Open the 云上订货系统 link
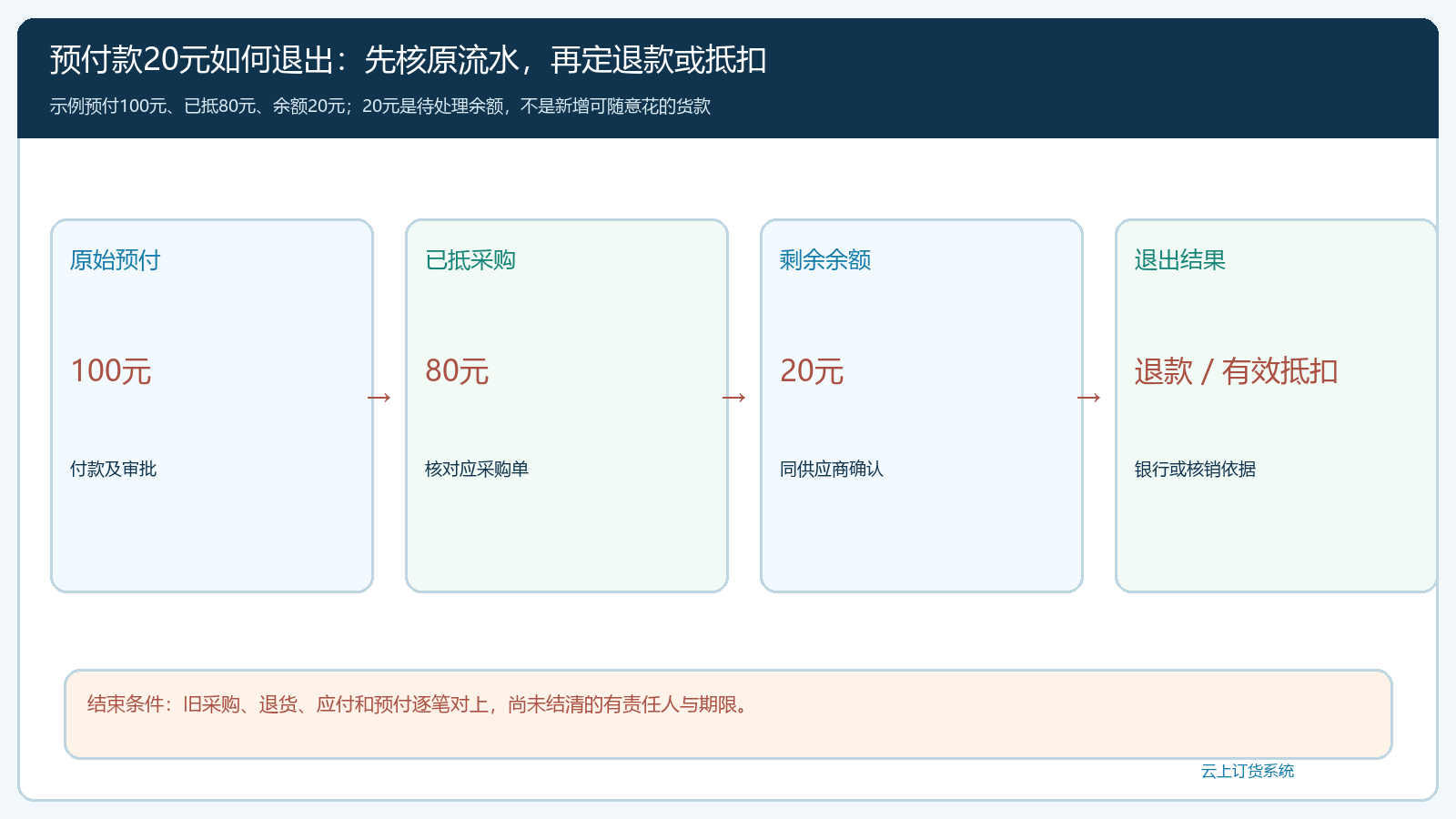This screenshot has width=1456, height=819. tap(1248, 772)
